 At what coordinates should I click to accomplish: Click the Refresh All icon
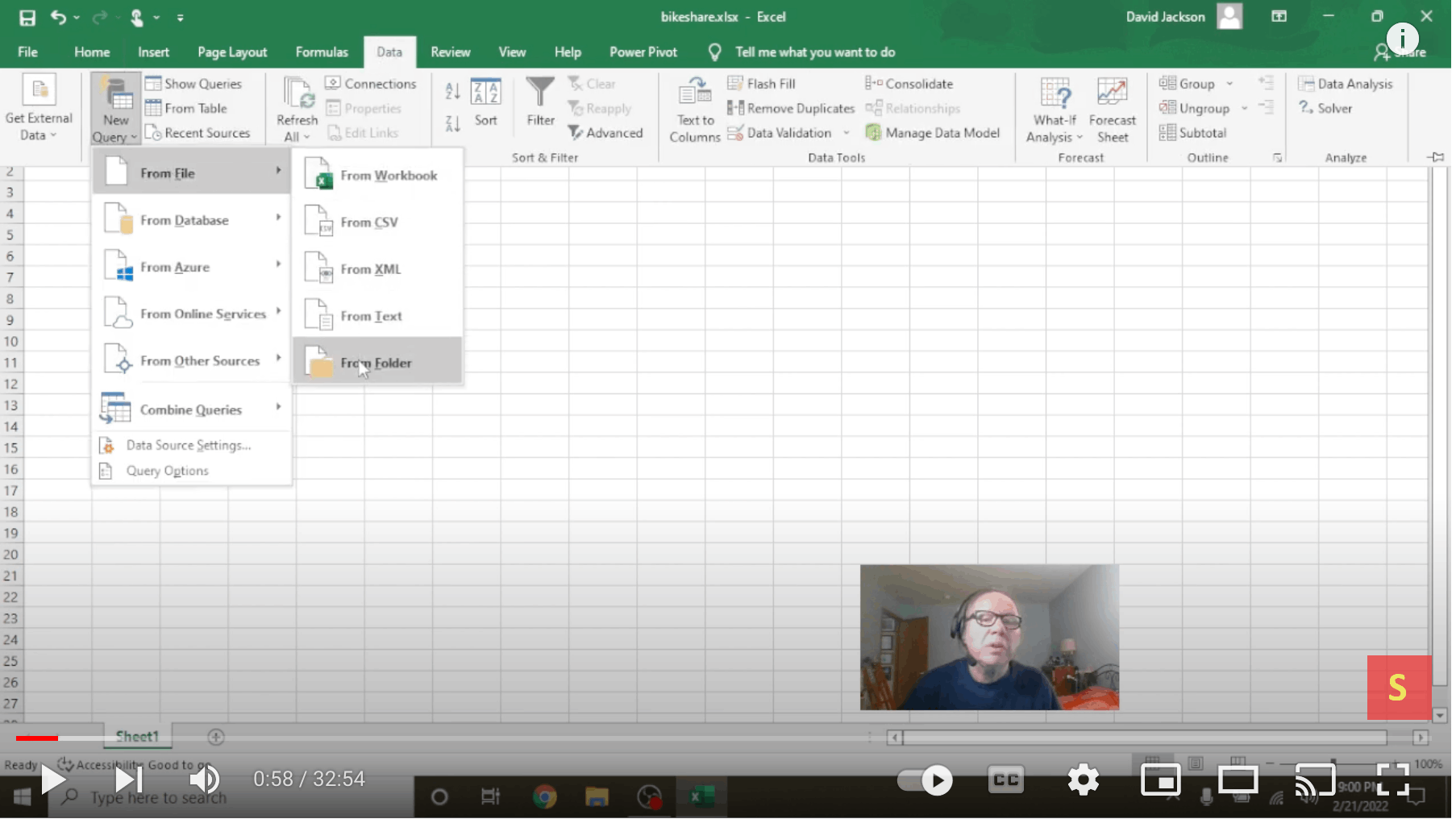pos(297,93)
